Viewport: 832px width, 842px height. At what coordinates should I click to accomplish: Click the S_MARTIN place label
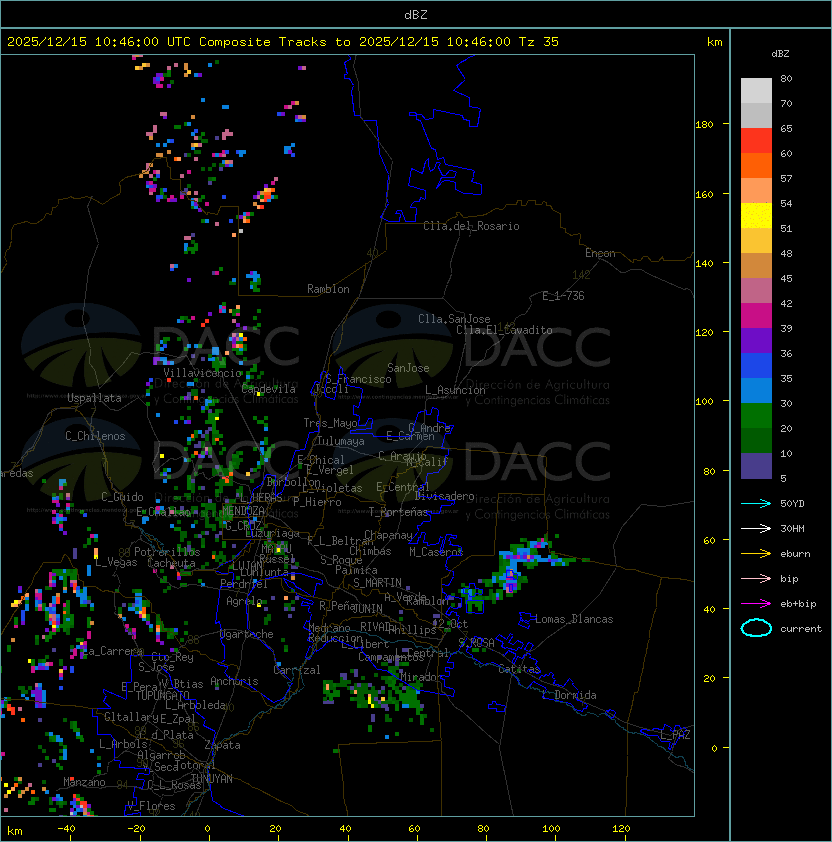(378, 583)
